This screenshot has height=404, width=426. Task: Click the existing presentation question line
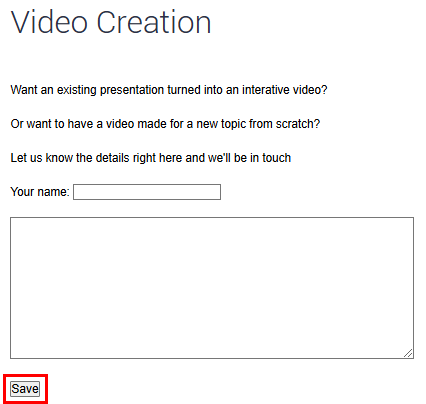point(169,90)
